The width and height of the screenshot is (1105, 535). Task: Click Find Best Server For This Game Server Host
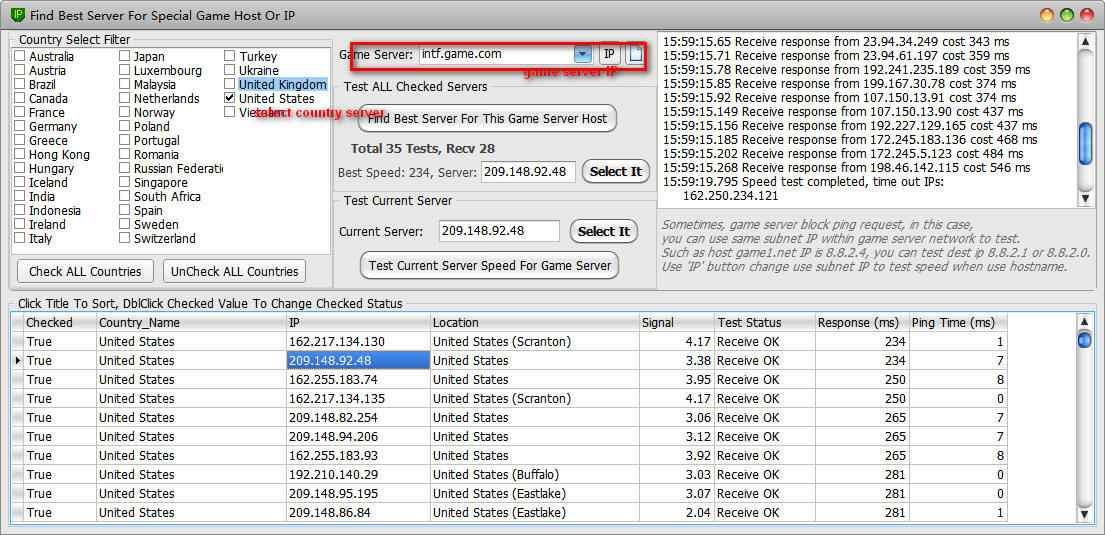click(487, 118)
